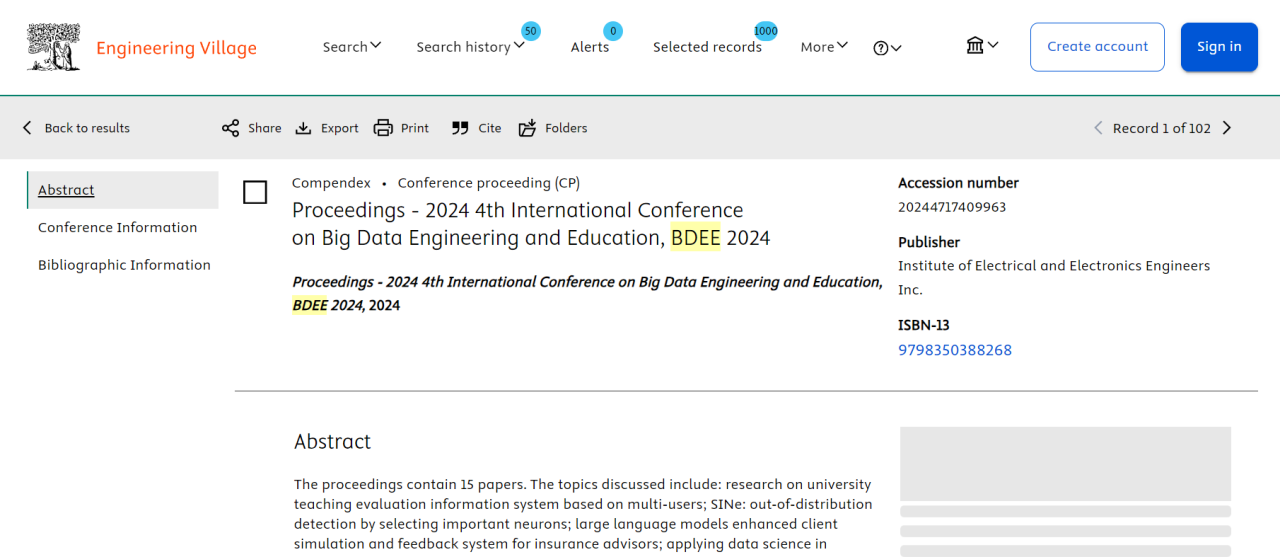Jump to Bibliographic Information section
This screenshot has height=557, width=1280.
coord(124,265)
